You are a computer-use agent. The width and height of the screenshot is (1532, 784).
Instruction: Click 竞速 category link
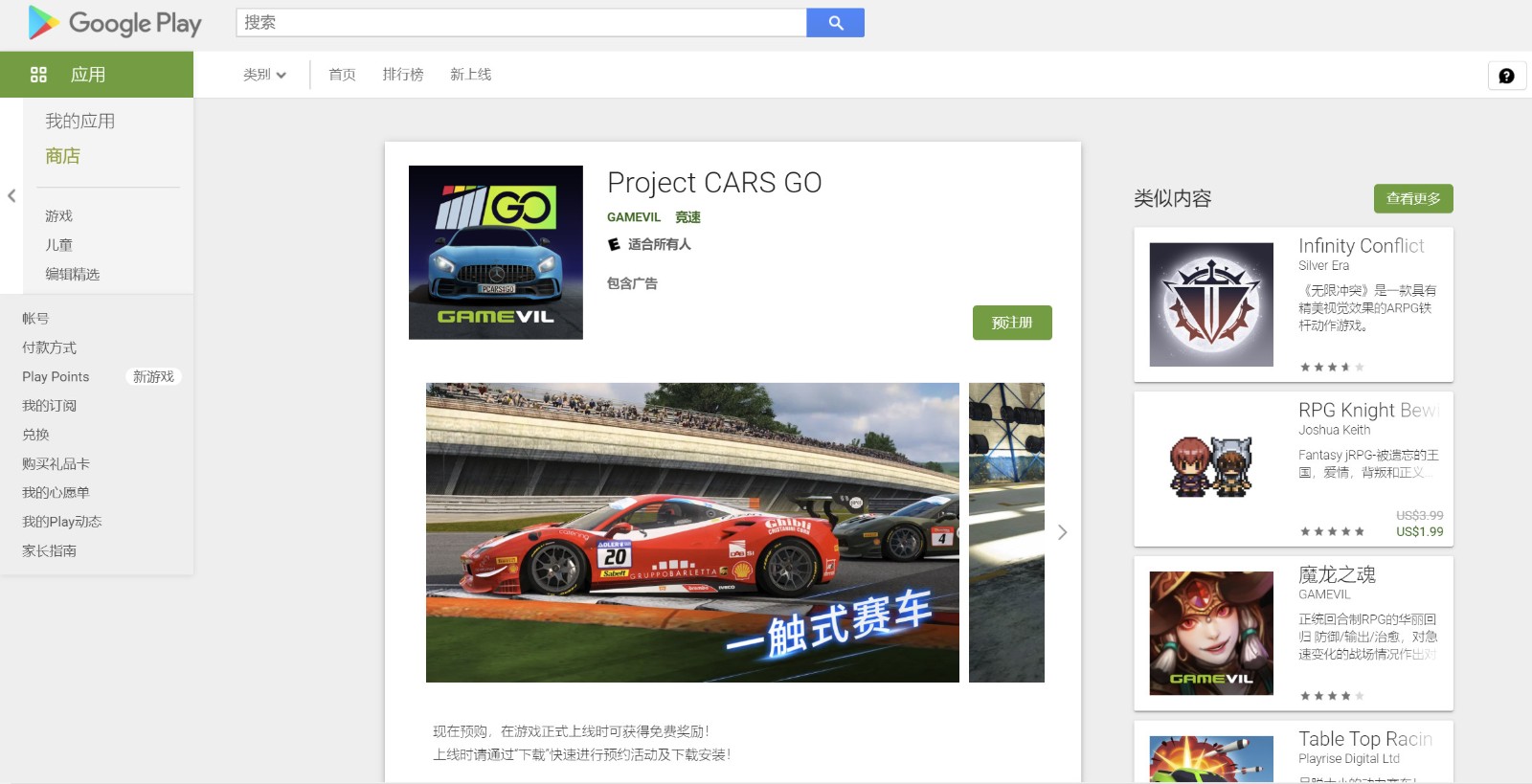687,217
